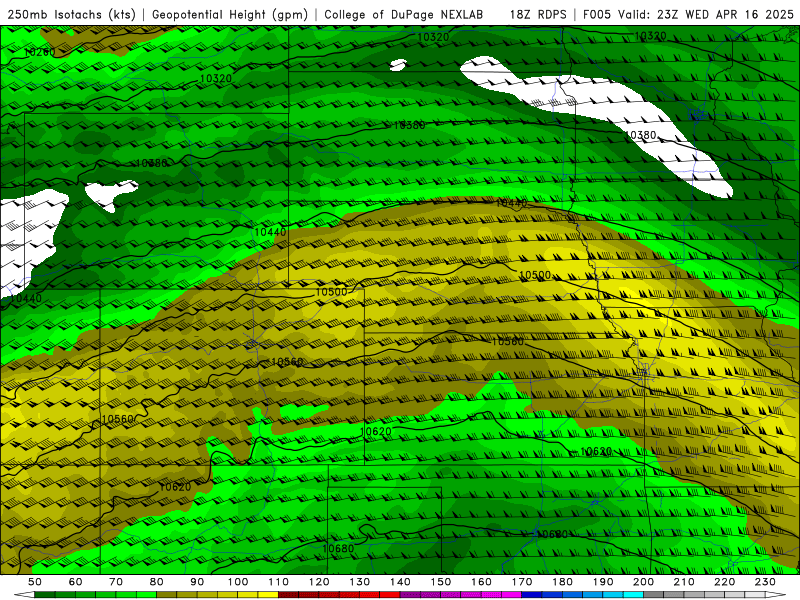
Task: Click the "College of DuPage NEXLAB" label
Action: point(404,15)
